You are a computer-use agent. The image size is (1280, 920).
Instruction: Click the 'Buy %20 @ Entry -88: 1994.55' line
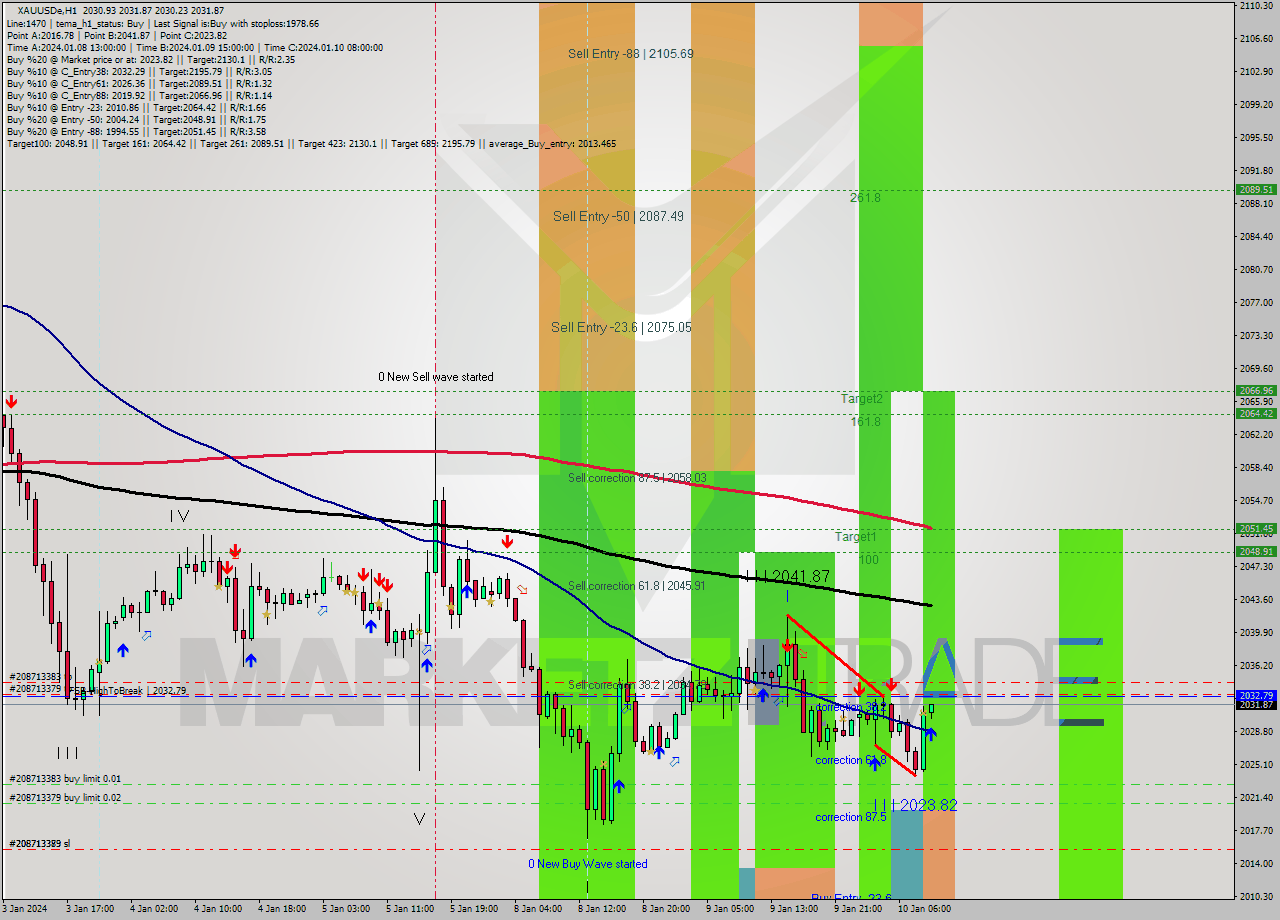pyautogui.click(x=136, y=131)
